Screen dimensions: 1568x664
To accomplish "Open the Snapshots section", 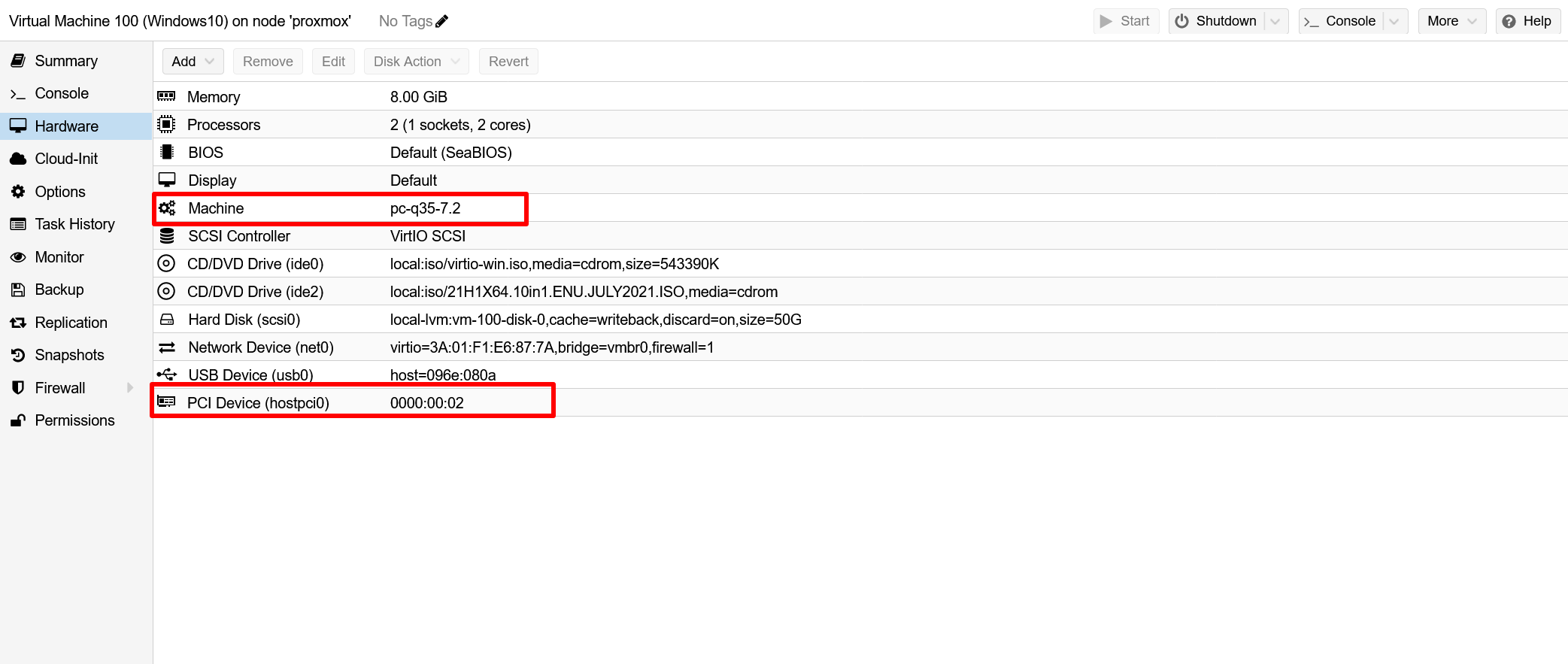I will coord(69,355).
